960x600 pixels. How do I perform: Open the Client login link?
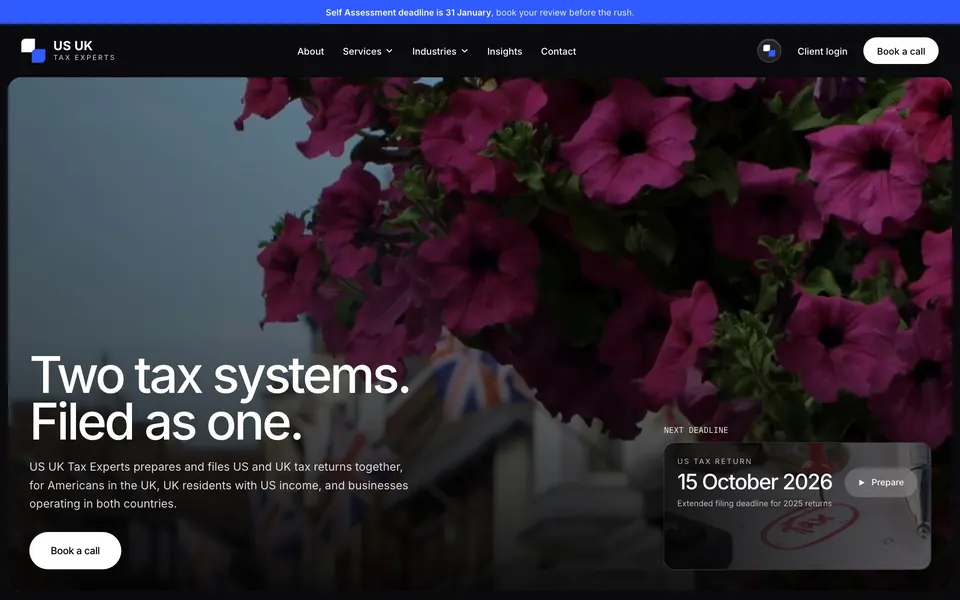(x=822, y=51)
